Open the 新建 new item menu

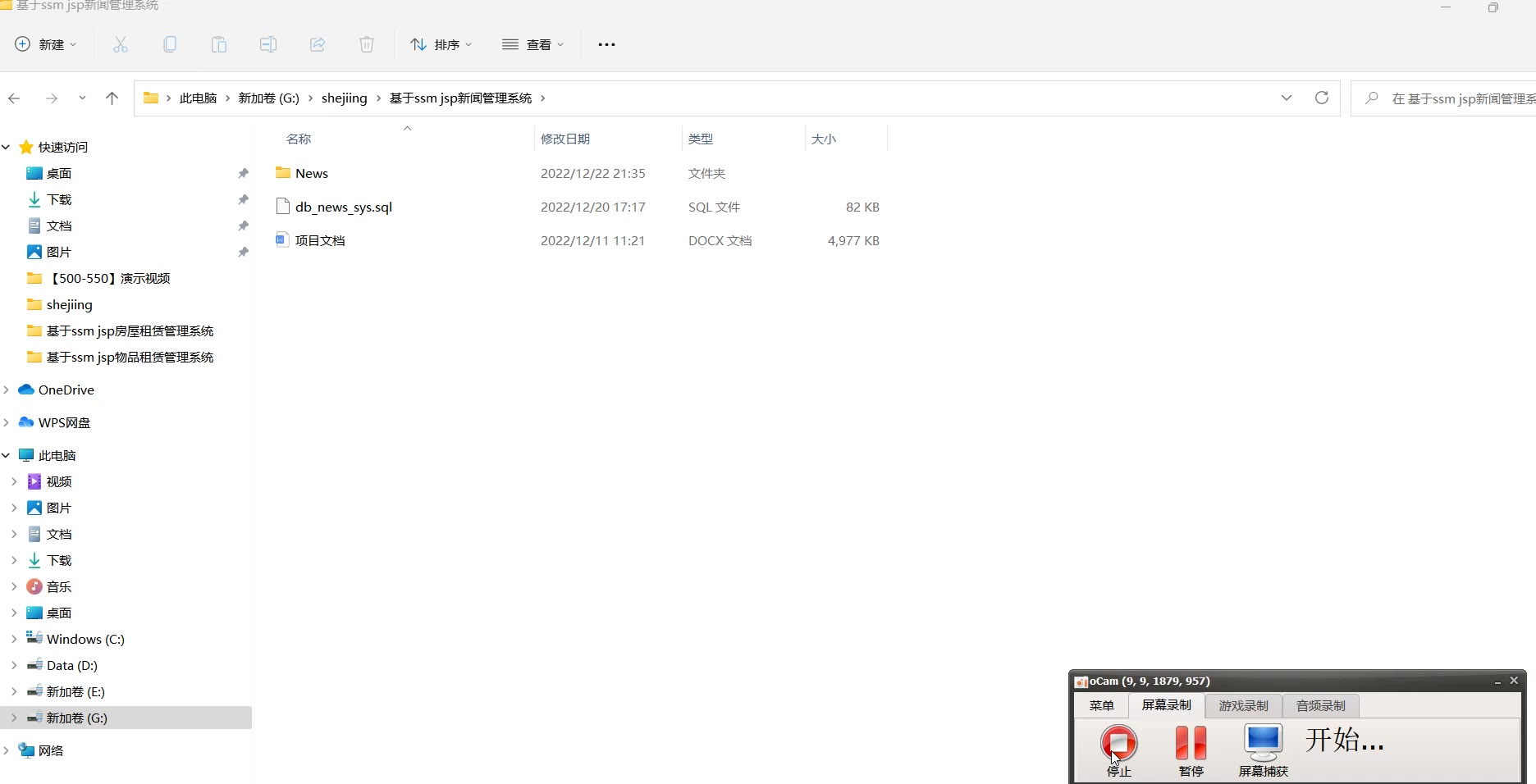pos(46,44)
